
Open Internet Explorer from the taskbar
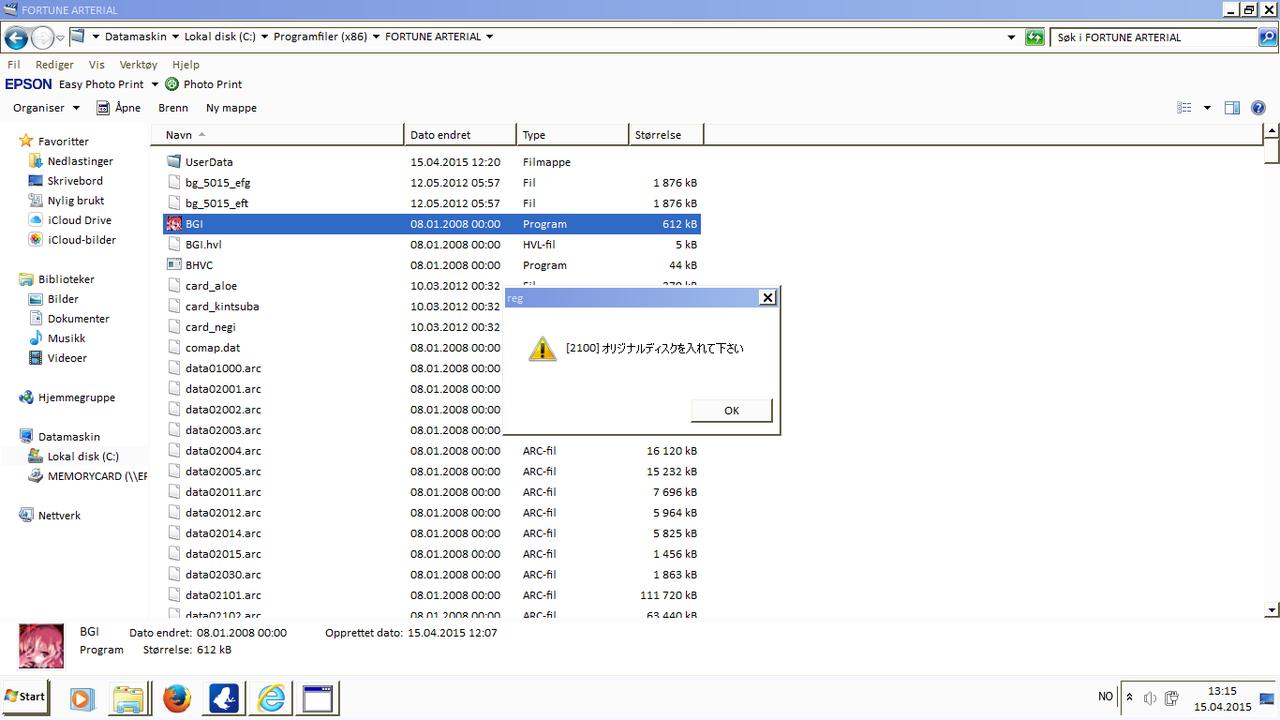coord(271,697)
